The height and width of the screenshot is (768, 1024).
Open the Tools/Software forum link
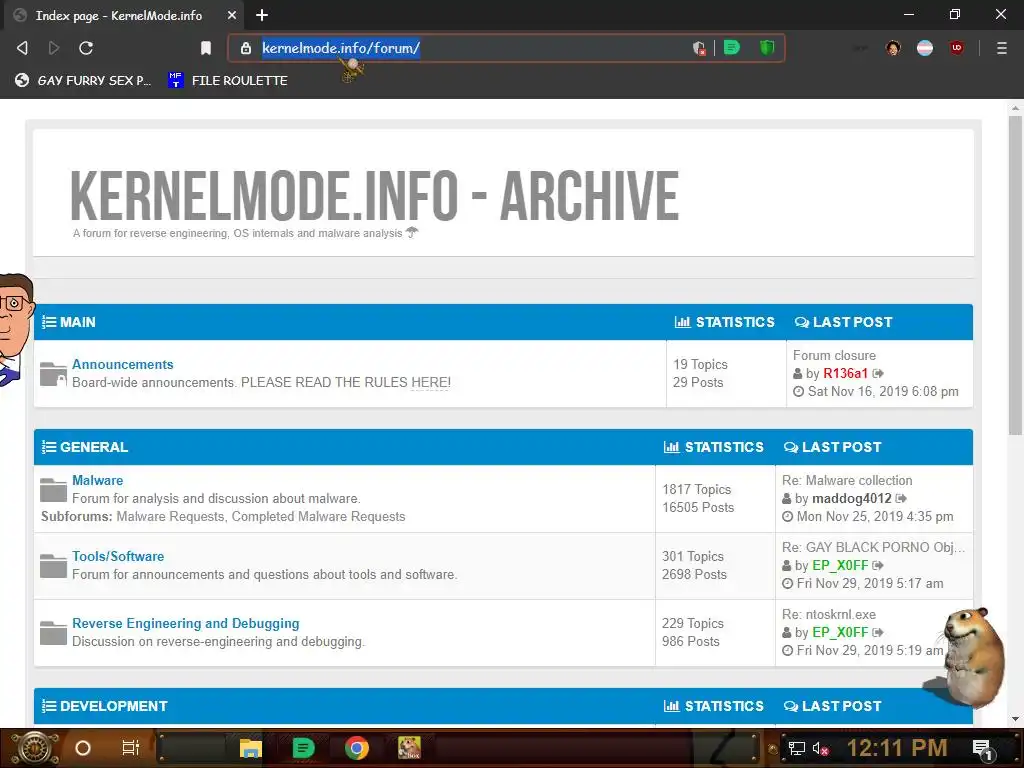coord(118,556)
